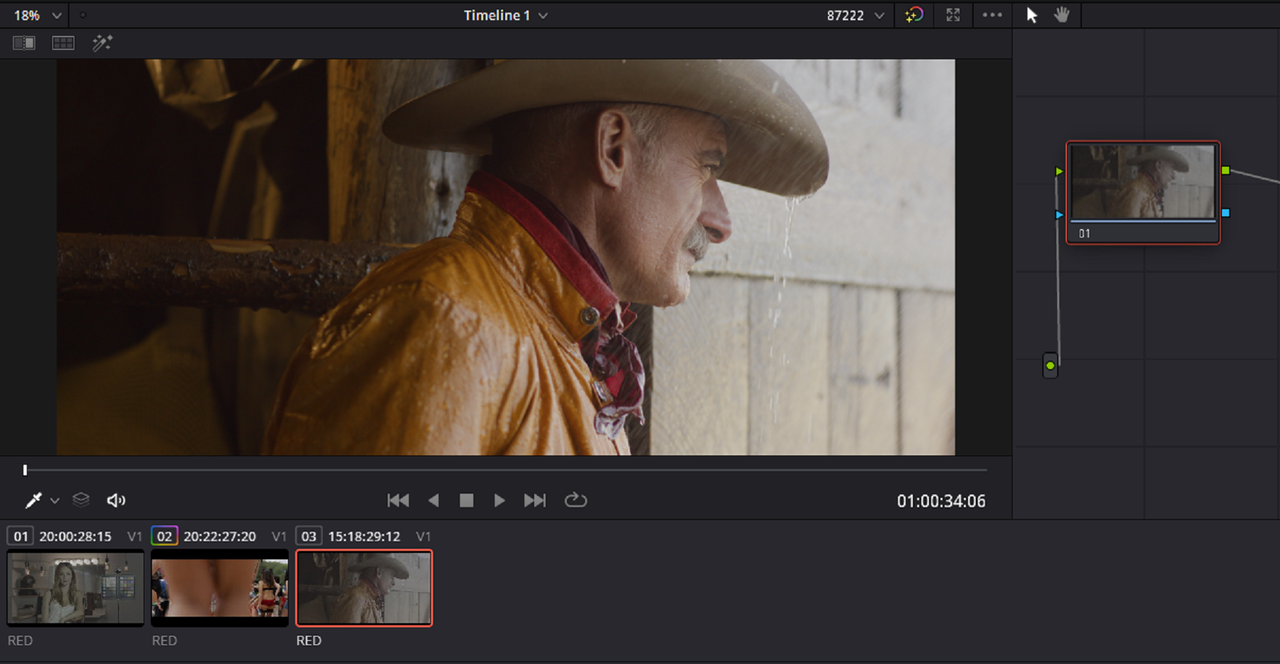Click timecode 15:18:29:12
The height and width of the screenshot is (664, 1280).
click(x=364, y=537)
